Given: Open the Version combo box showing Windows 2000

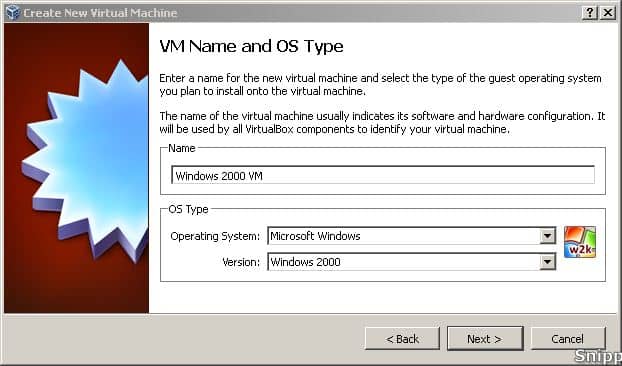Looking at the screenshot, I should 412,262.
